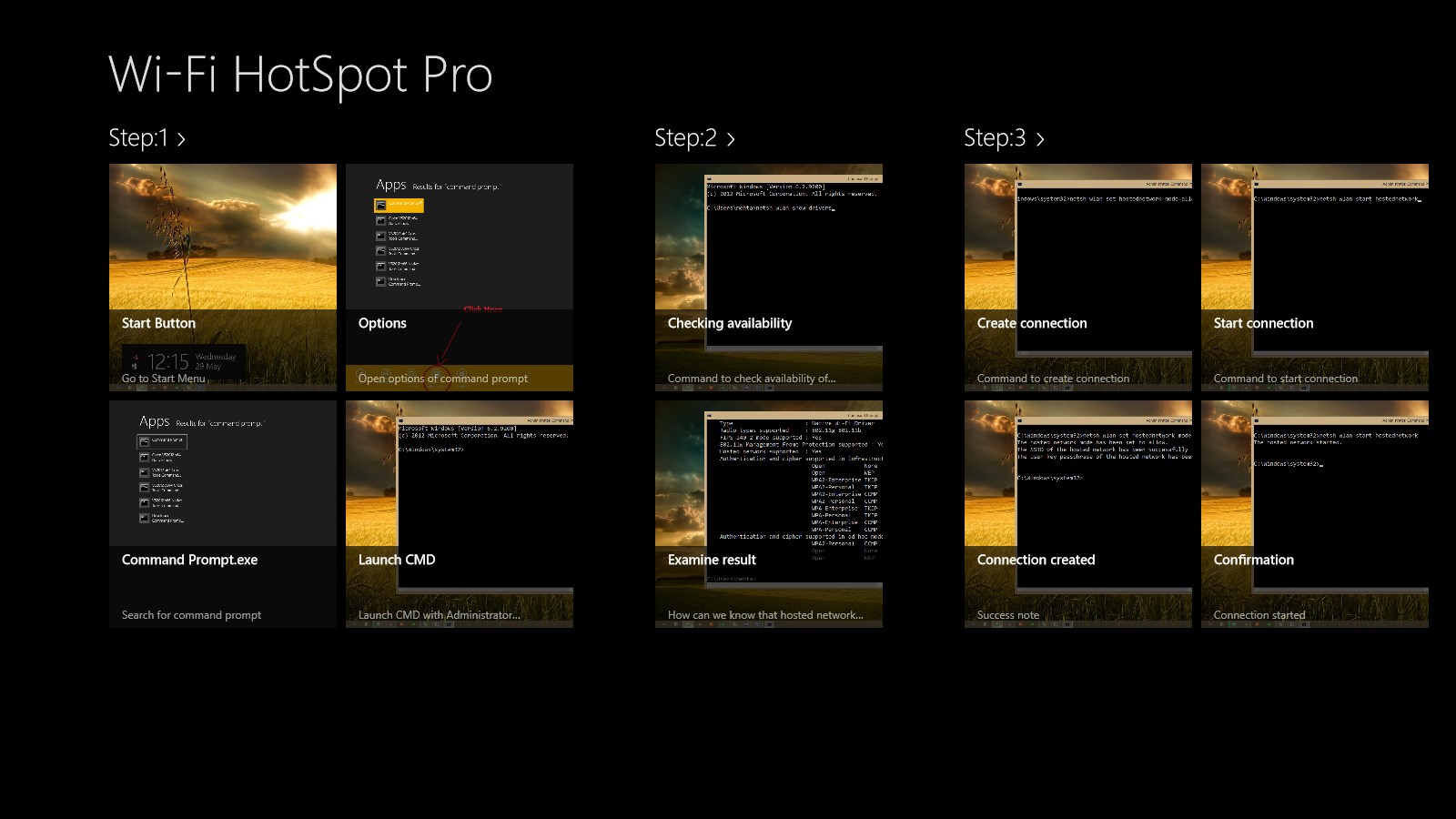Expand Step:1 using its chevron arrow
The image size is (1456, 819).
coord(182,138)
